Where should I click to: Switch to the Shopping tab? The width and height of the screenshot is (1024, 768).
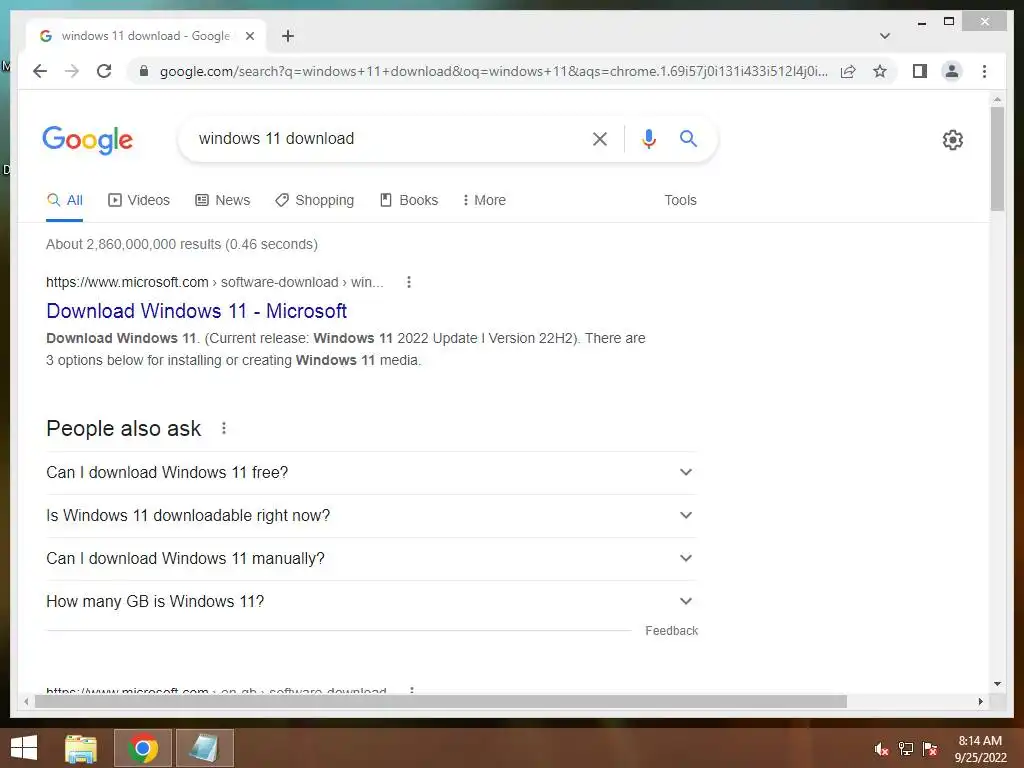[314, 200]
